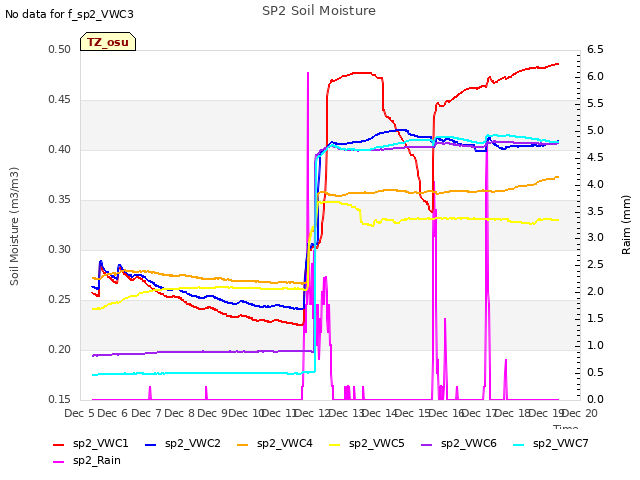
Task: Click the 3.5 right axis value
Action: point(595,211)
